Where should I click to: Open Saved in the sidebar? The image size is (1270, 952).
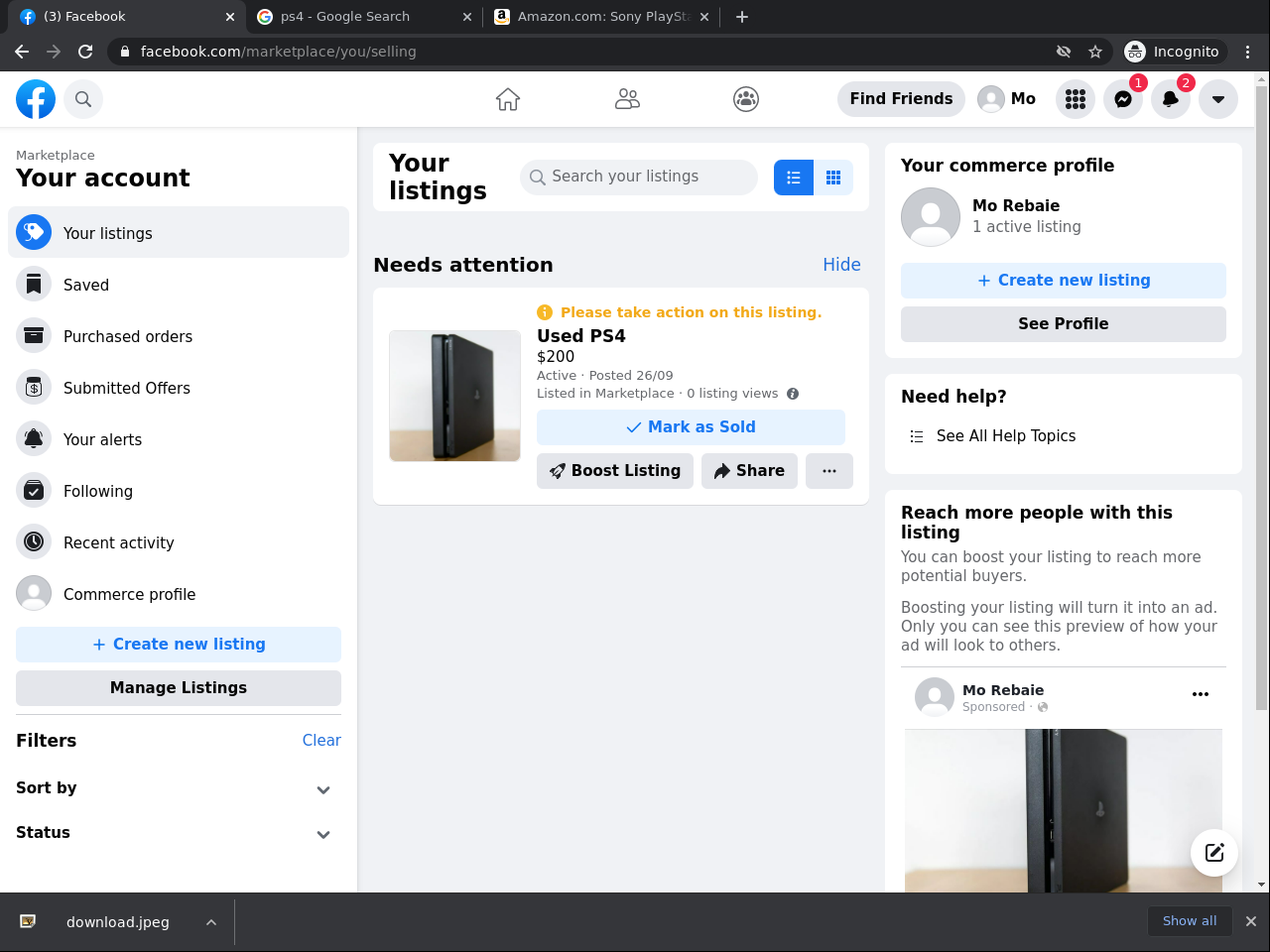tap(179, 284)
